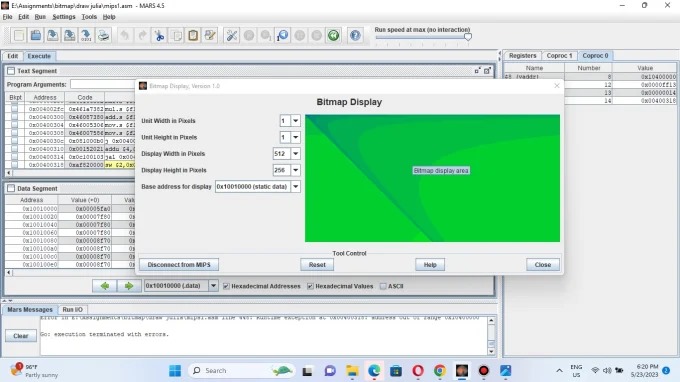The height and width of the screenshot is (382, 680).
Task: Click the Print icon in toolbar
Action: tap(103, 36)
